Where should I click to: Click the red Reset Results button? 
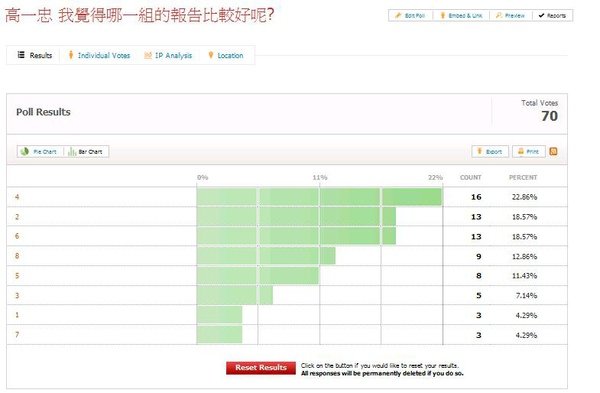coord(261,368)
